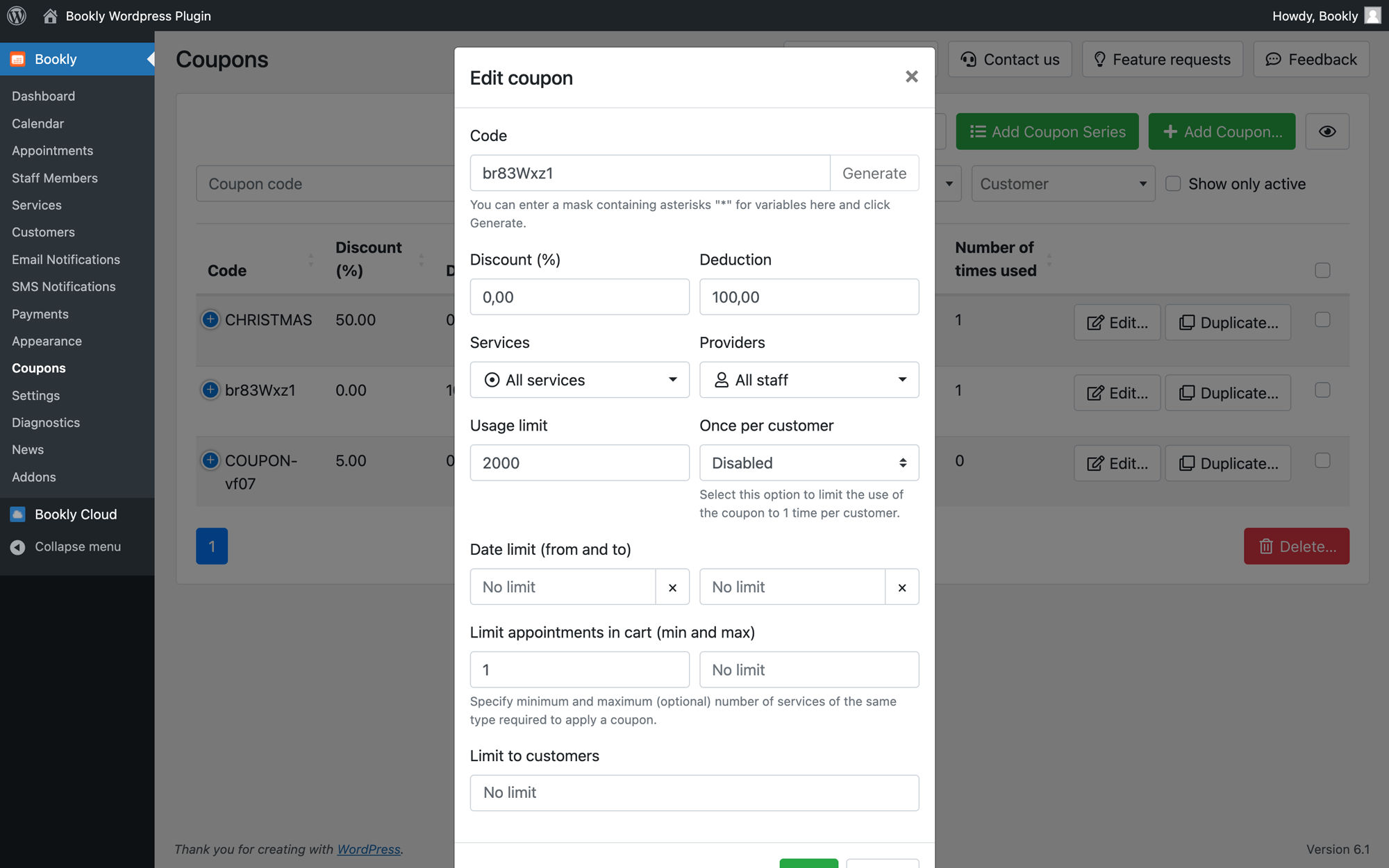The width and height of the screenshot is (1389, 868).
Task: Click the Collapse menu arrow icon
Action: 18,547
